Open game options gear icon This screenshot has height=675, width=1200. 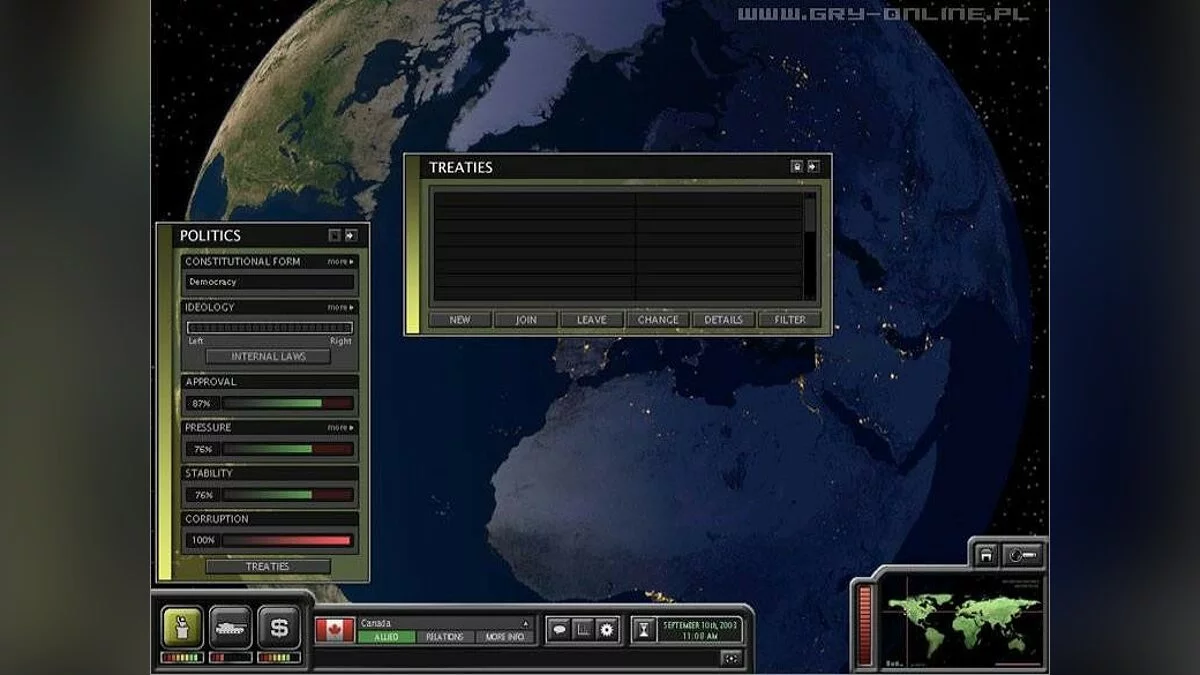[608, 629]
